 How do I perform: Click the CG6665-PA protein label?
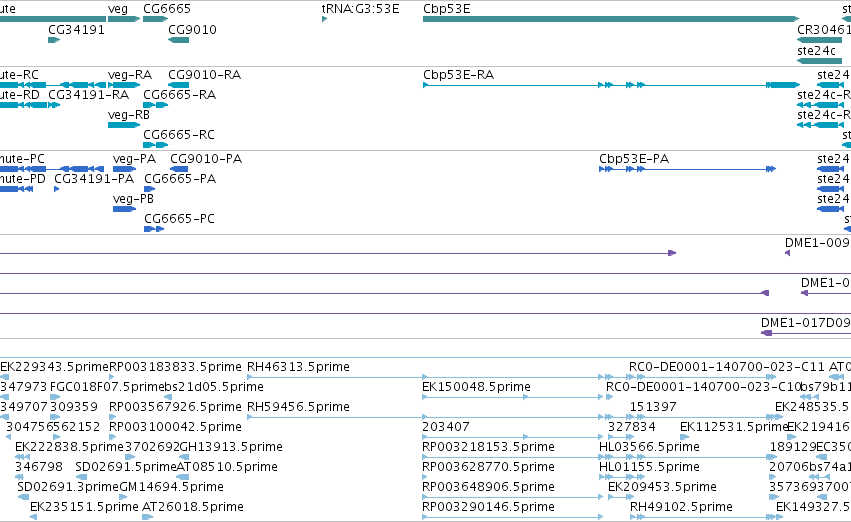[180, 179]
